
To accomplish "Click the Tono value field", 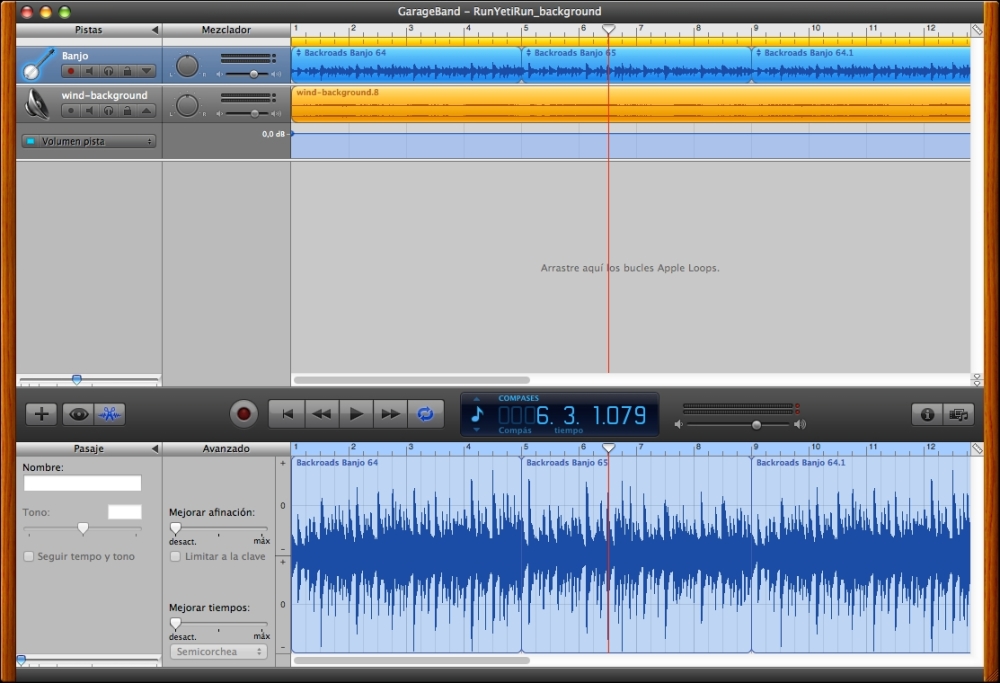I will pos(125,512).
